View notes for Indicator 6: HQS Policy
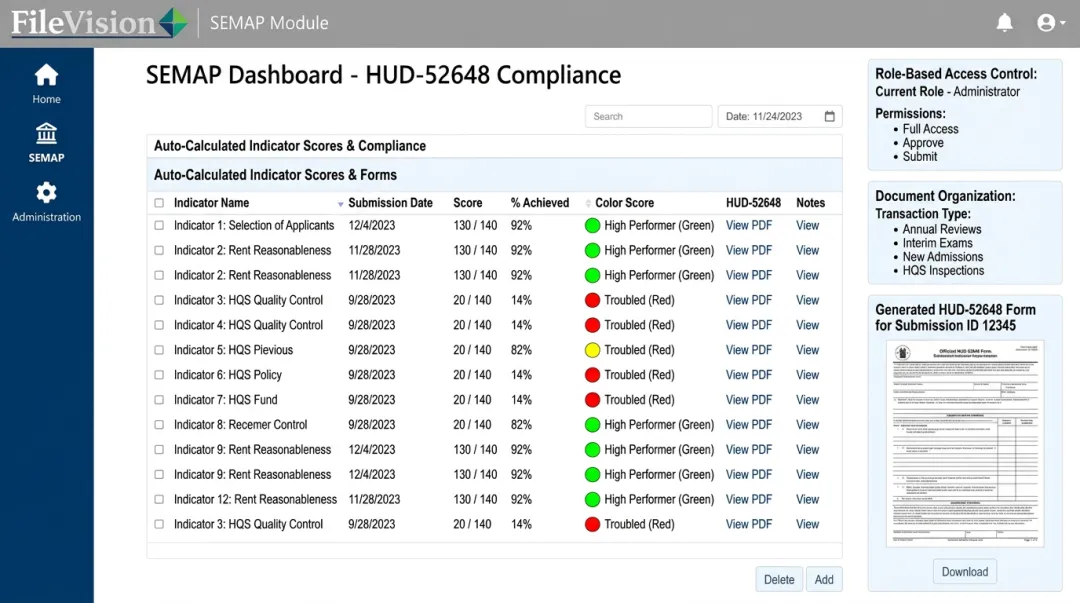This screenshot has width=1080, height=603. 807,375
